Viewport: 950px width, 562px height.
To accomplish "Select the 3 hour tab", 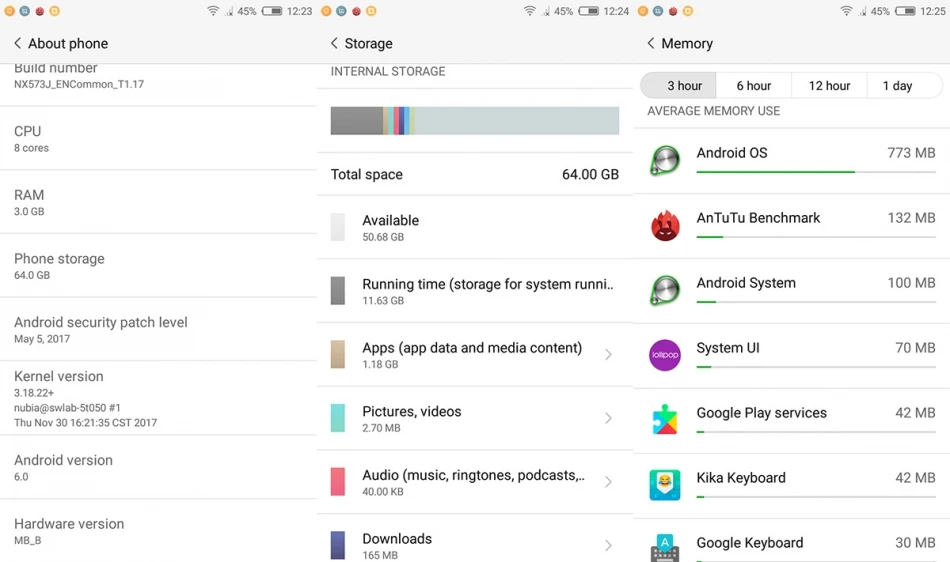I will coord(679,85).
